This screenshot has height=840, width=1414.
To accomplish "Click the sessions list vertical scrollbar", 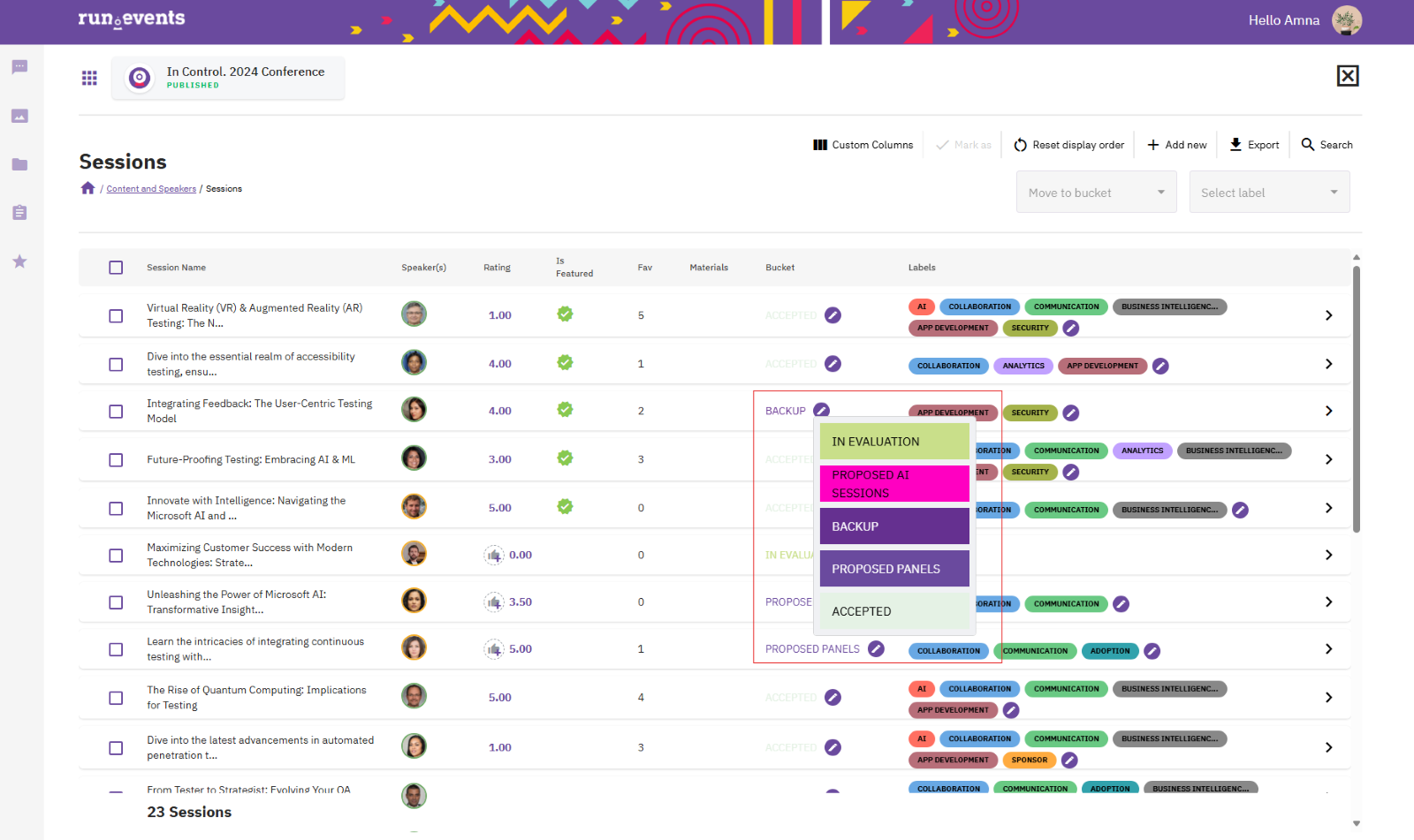I will click(1357, 397).
